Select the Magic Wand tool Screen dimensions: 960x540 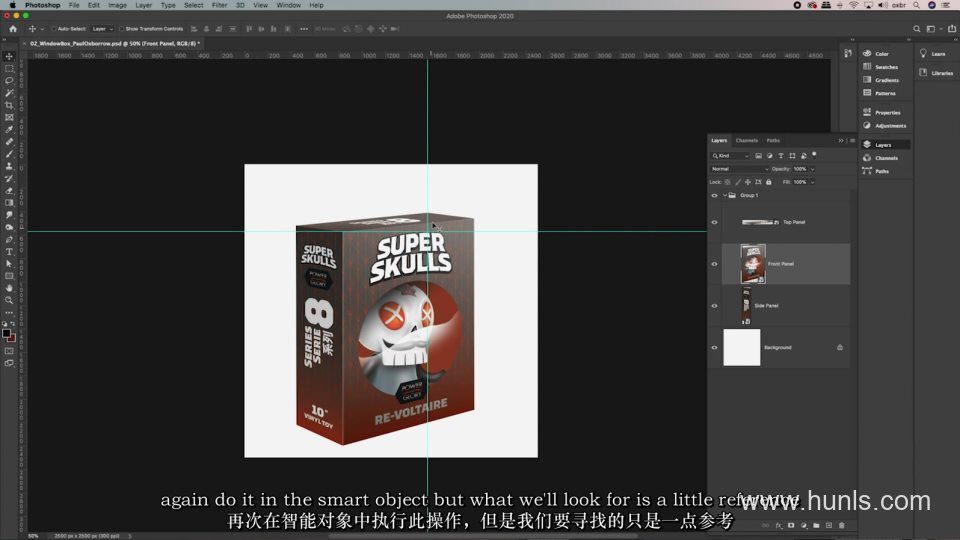(x=9, y=93)
